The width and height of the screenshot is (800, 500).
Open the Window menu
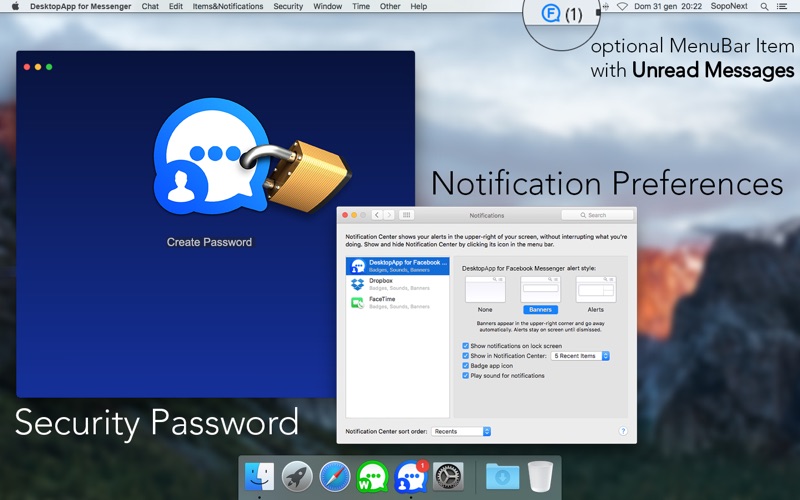(328, 7)
